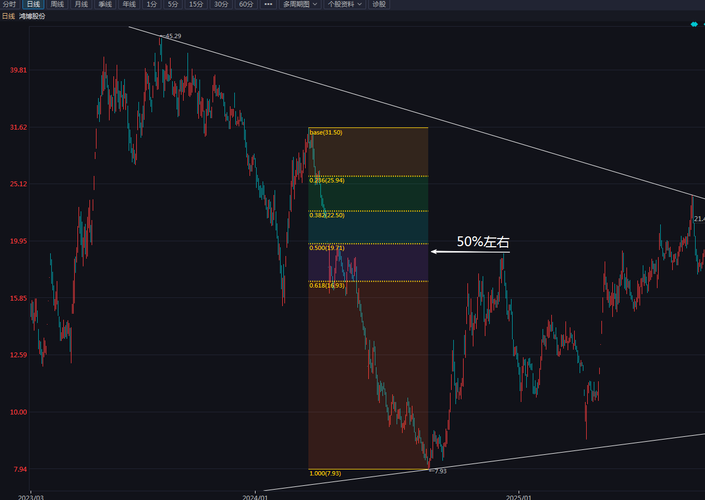This screenshot has width=705, height=500.
Task: Click the 7.94 price axis label
Action: [x=20, y=469]
